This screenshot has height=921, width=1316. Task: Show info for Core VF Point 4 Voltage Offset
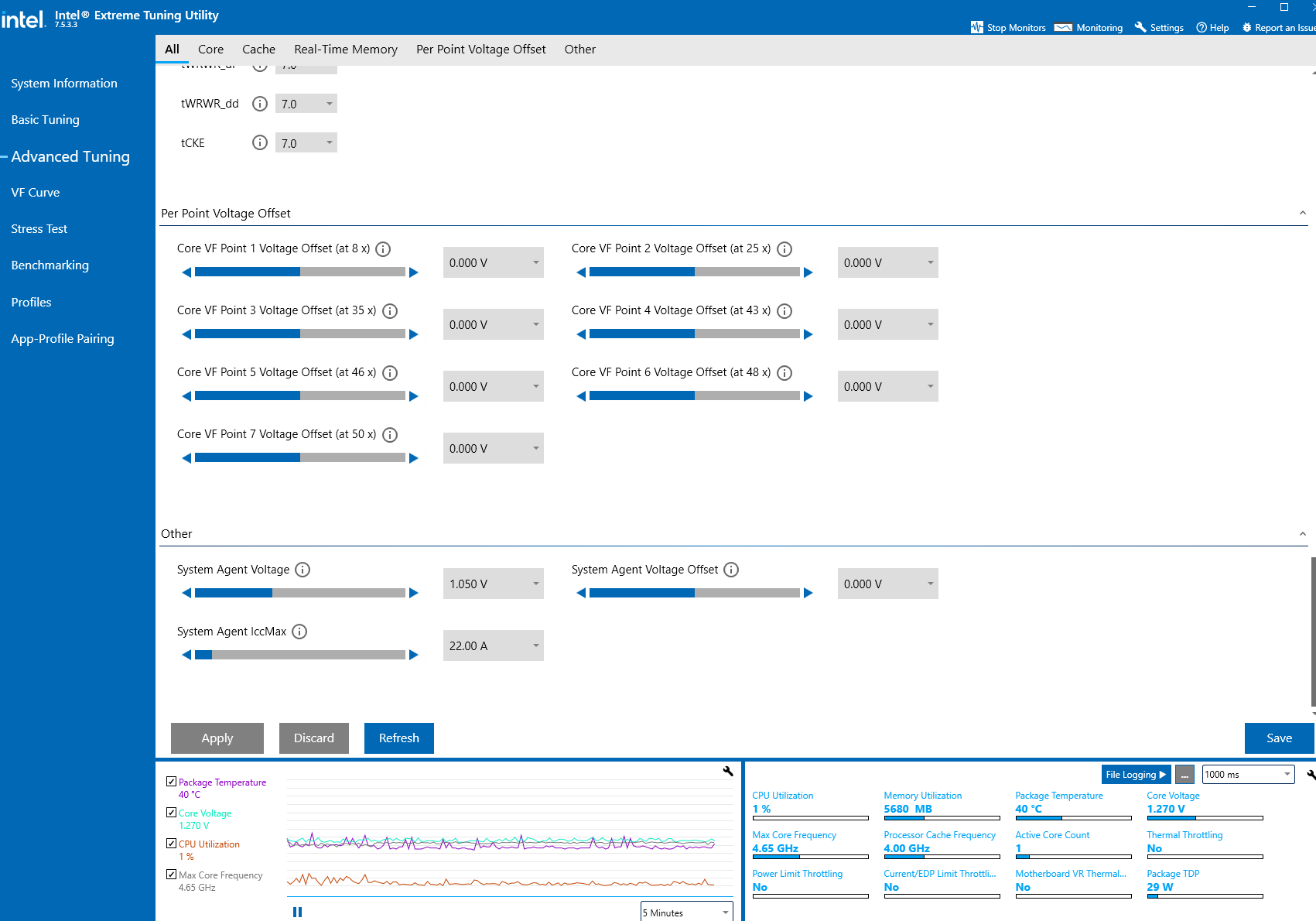784,311
